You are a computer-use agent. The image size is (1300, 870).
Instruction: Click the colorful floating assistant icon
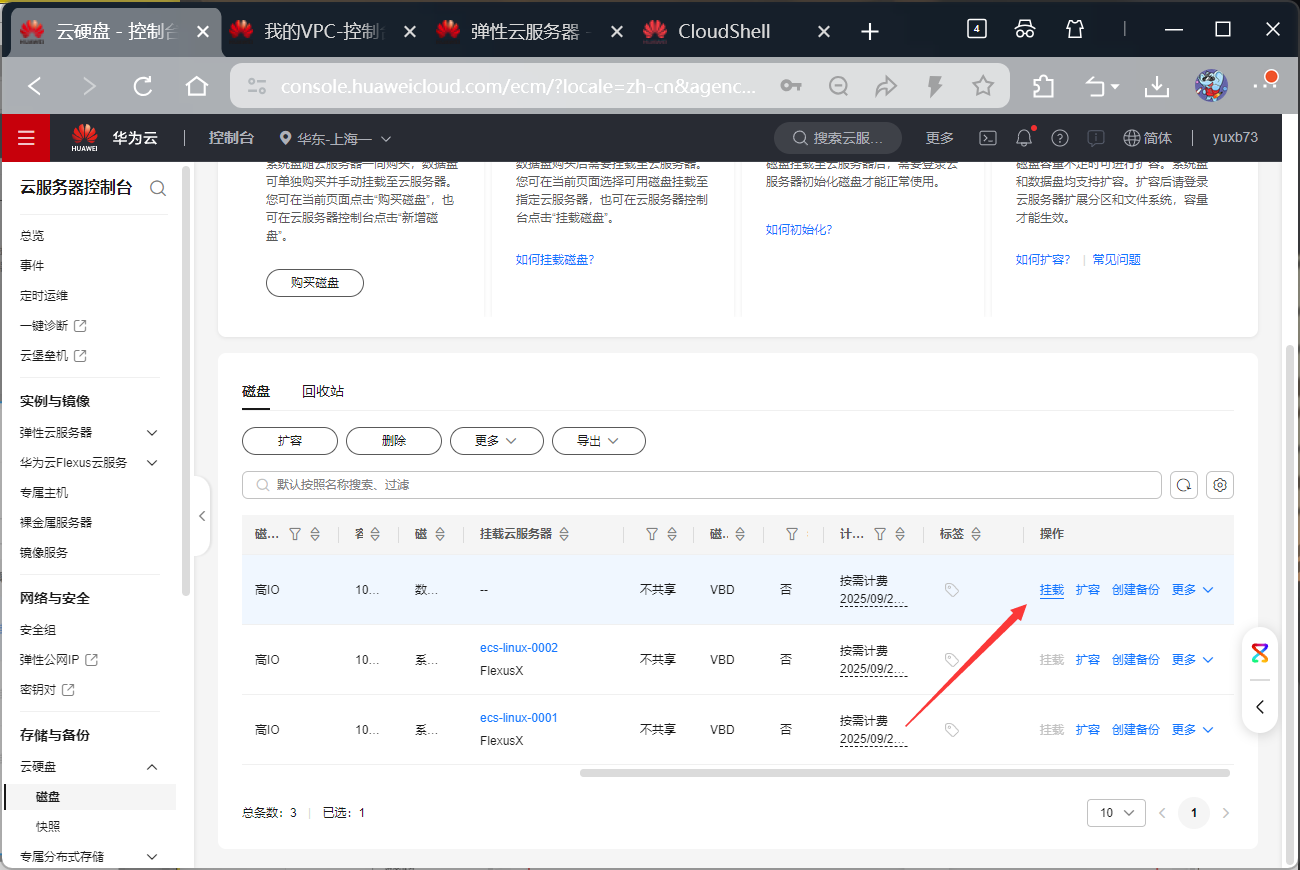tap(1260, 653)
